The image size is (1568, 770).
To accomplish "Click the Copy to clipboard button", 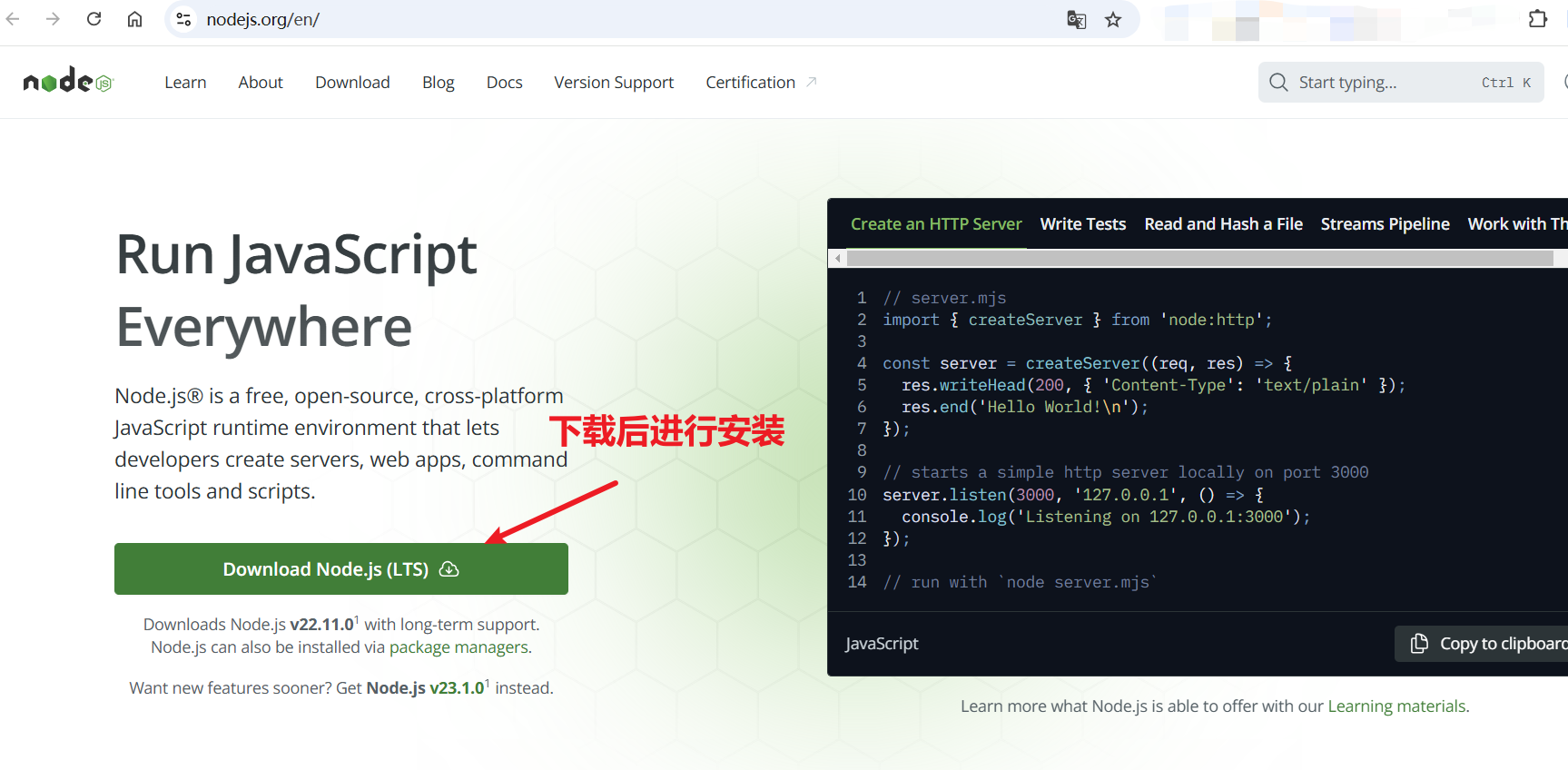I will coord(1482,644).
